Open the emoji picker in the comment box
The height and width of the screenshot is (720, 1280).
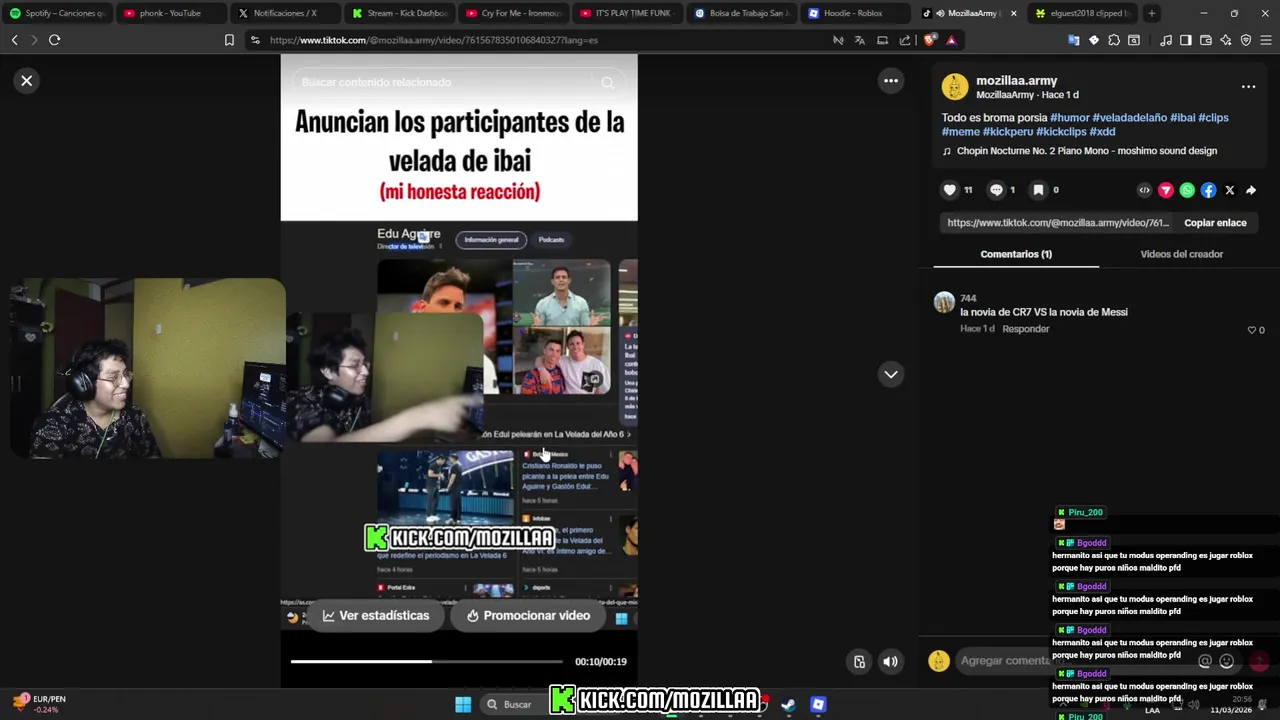[x=1227, y=661]
